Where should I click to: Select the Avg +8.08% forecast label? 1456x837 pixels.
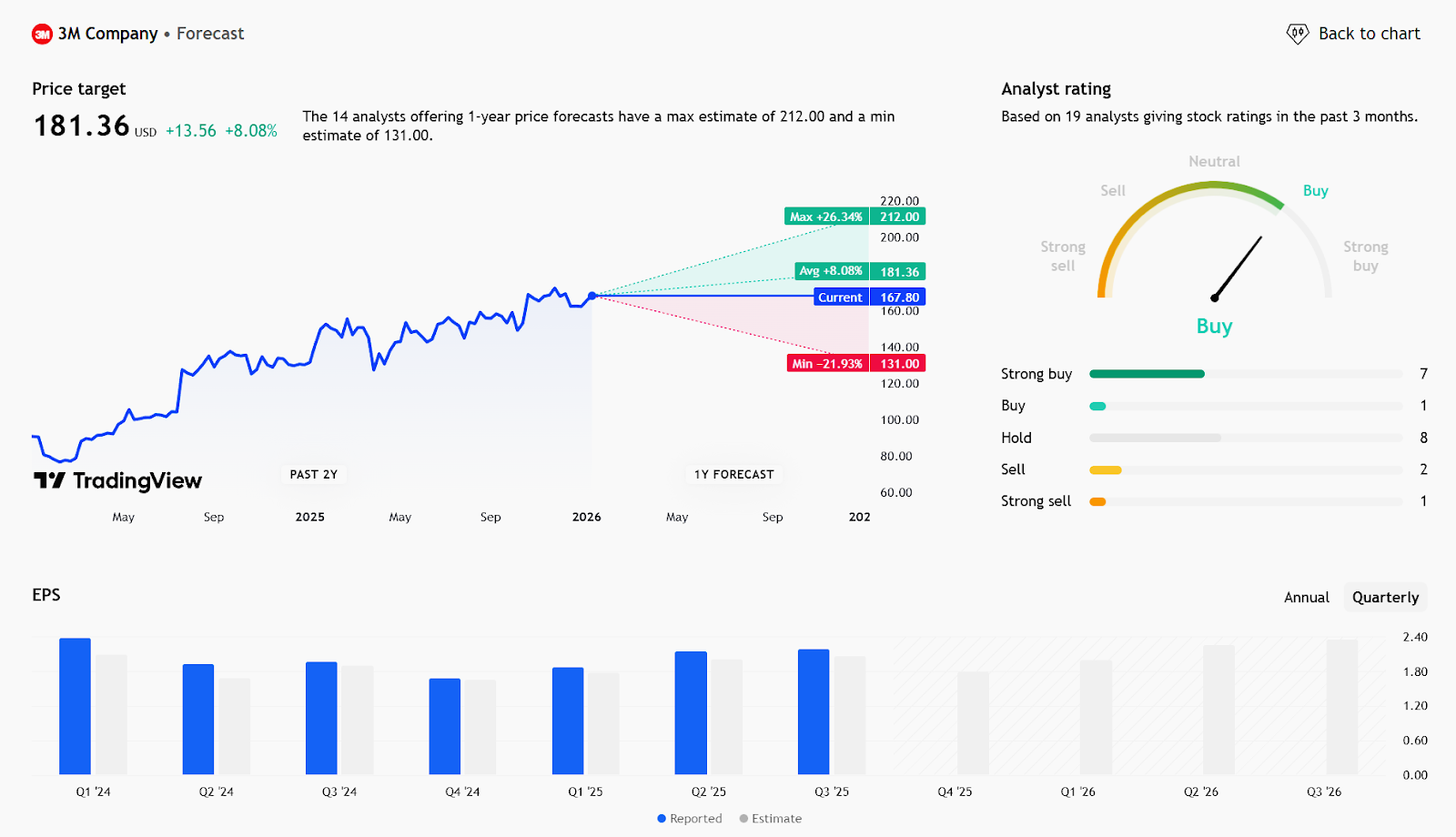(831, 271)
